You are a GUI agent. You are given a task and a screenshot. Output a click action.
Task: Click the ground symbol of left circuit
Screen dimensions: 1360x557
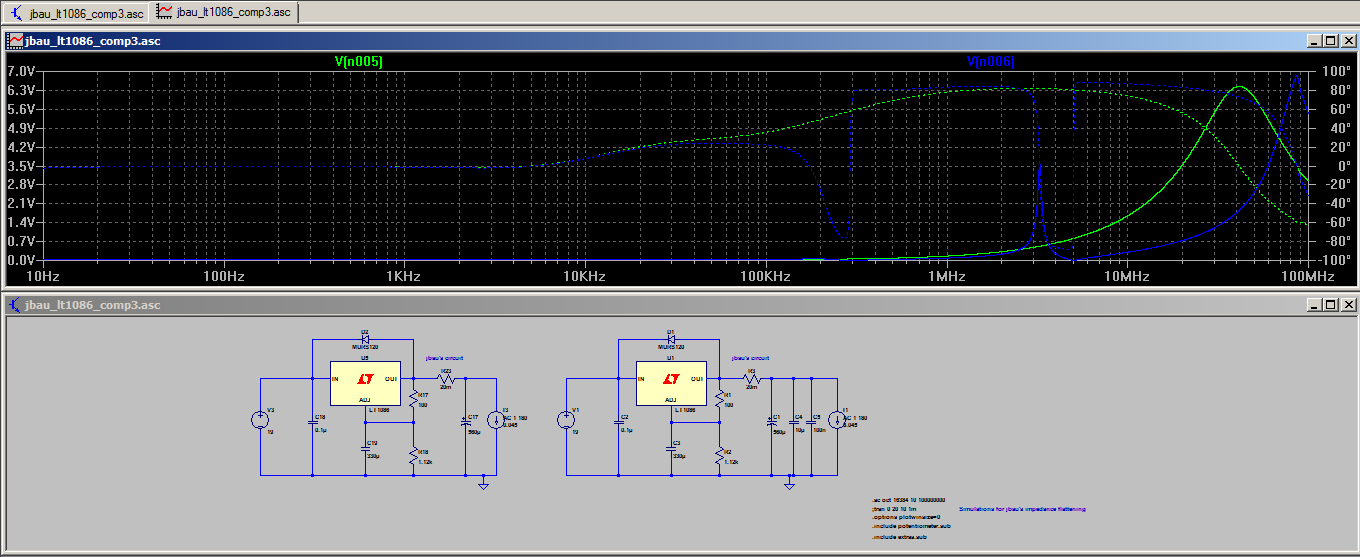click(x=483, y=485)
